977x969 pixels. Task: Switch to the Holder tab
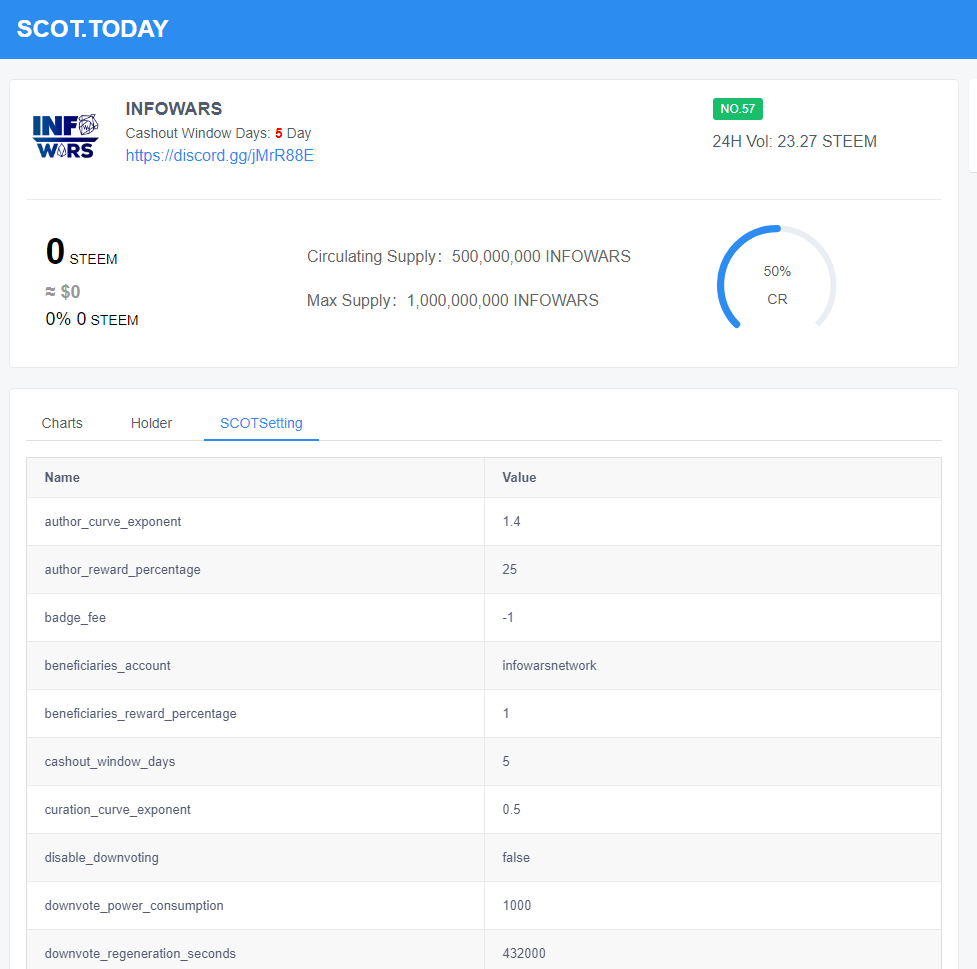pyautogui.click(x=151, y=423)
